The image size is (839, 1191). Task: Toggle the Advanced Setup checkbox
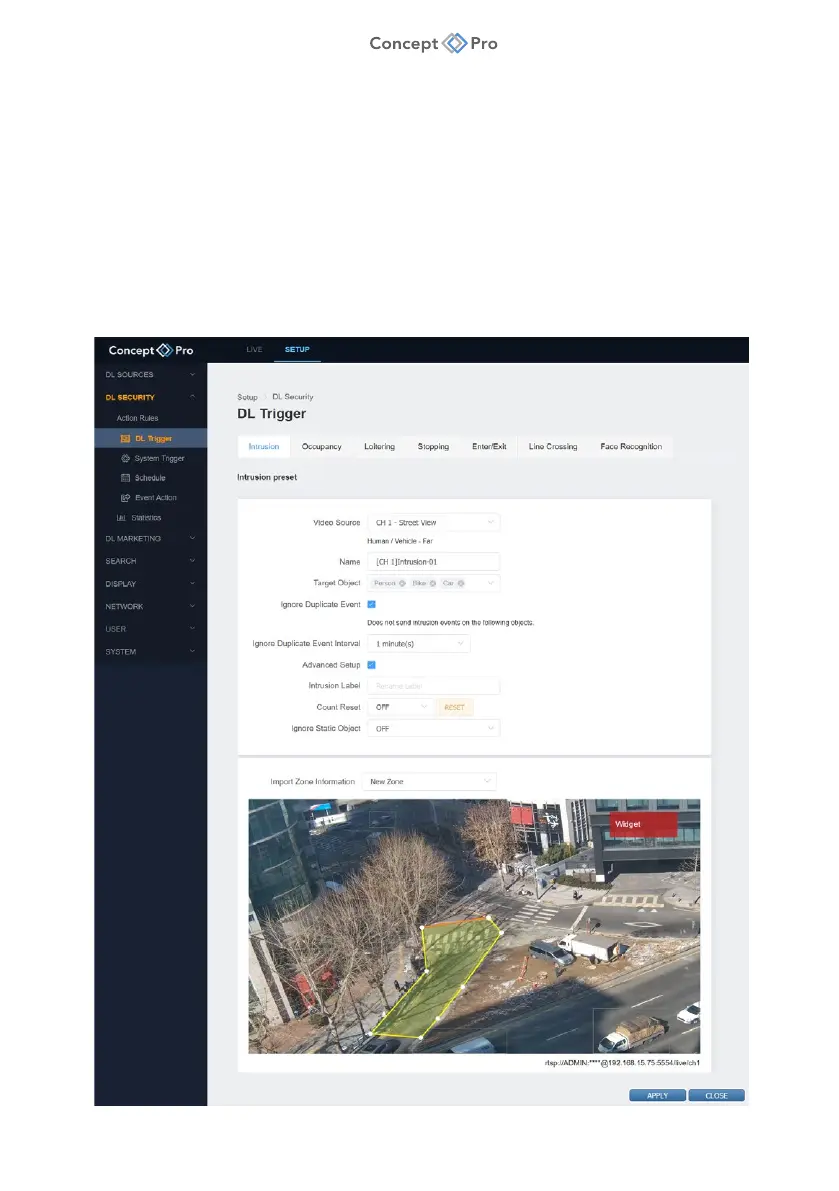[372, 665]
